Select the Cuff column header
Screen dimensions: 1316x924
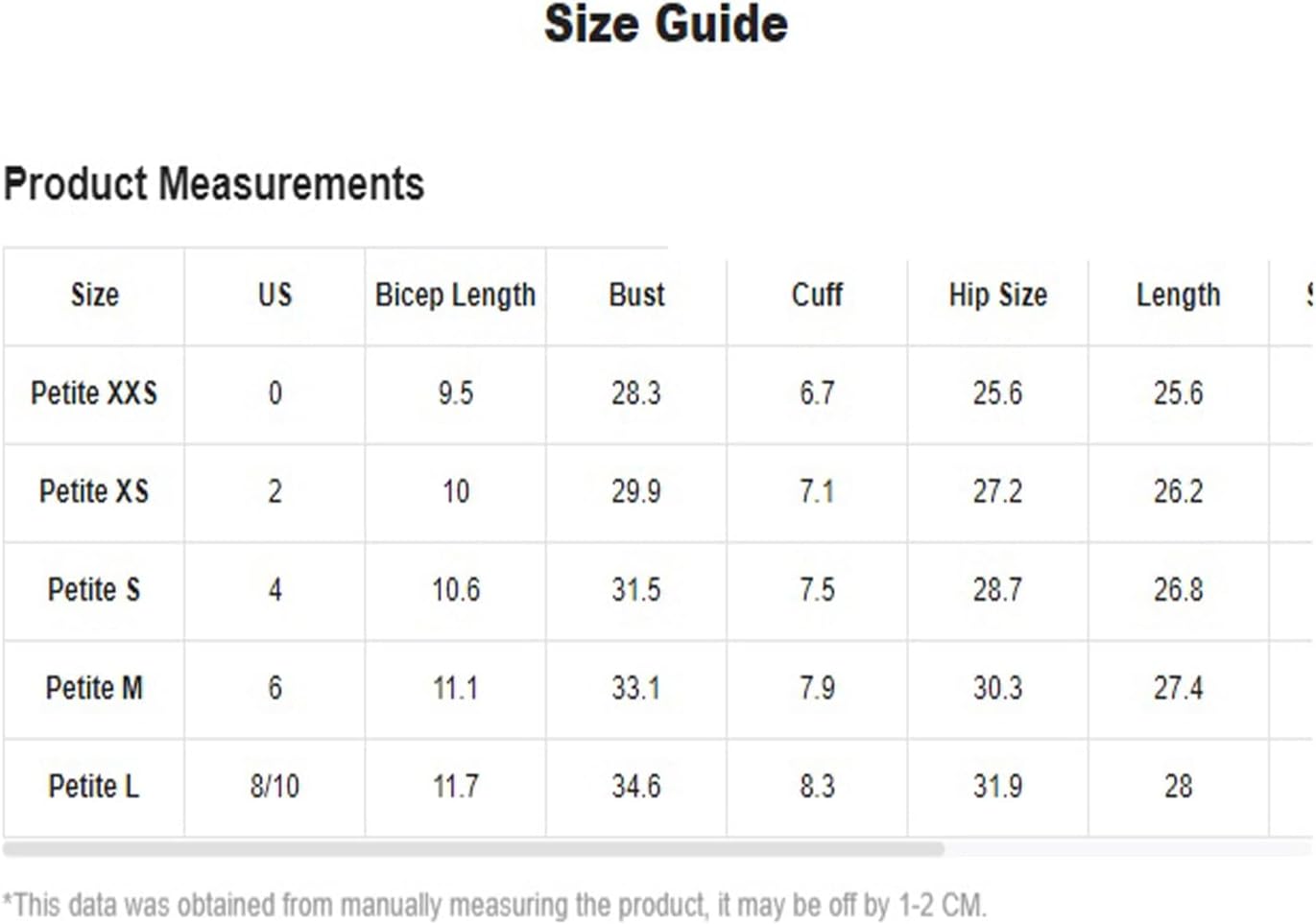(x=817, y=296)
